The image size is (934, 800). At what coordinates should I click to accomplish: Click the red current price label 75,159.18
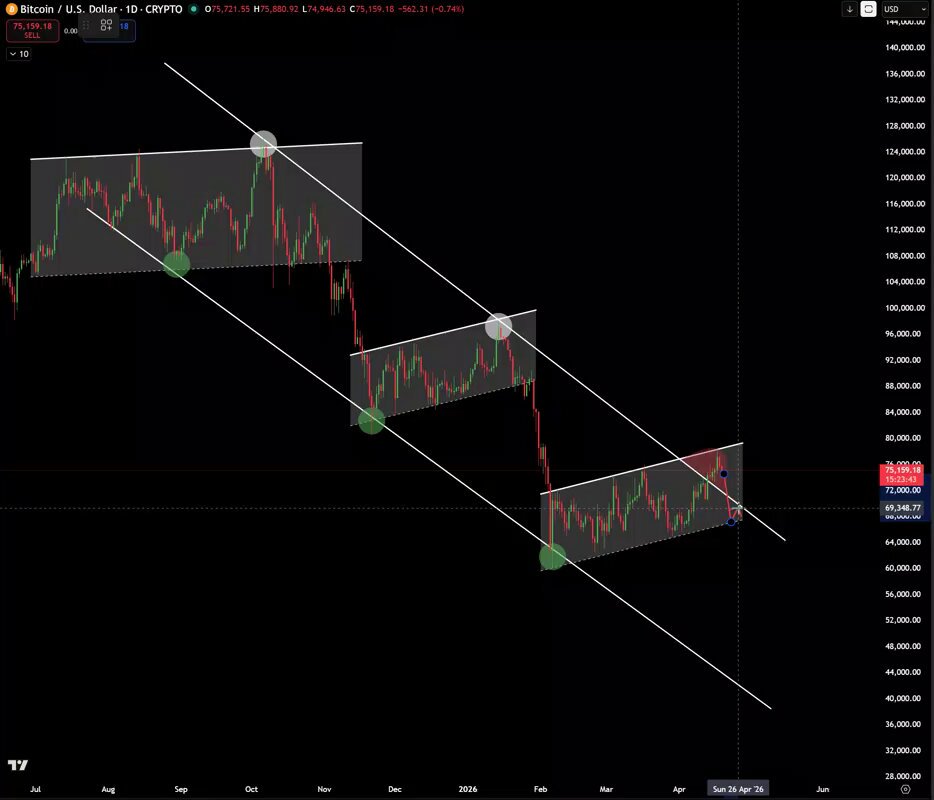903,470
